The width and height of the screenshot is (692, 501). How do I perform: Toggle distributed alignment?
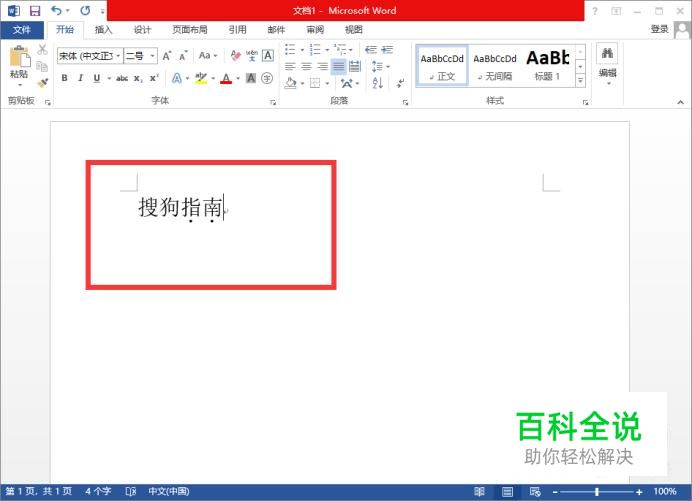355,67
